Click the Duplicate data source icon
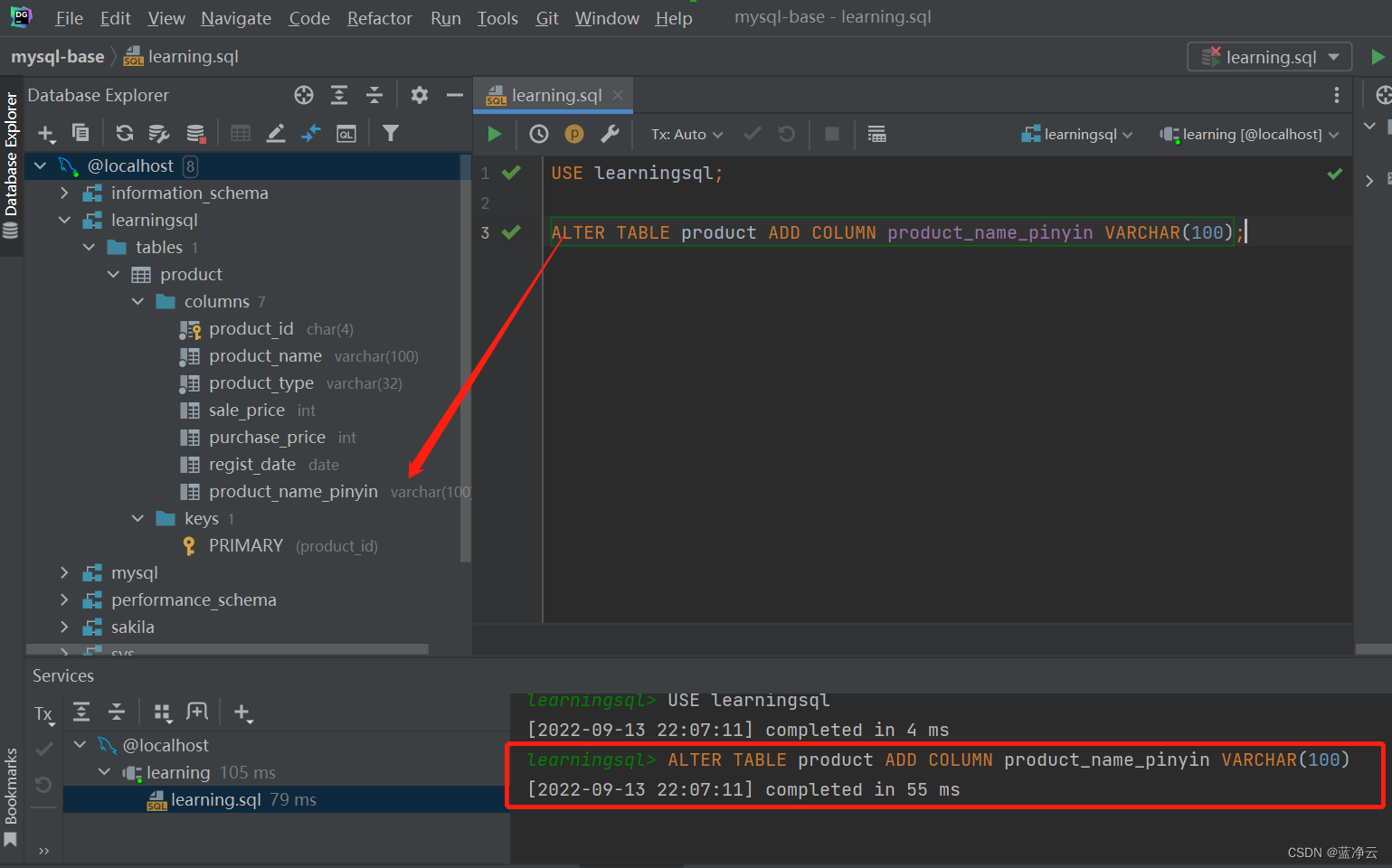This screenshot has height=868, width=1392. coord(80,133)
